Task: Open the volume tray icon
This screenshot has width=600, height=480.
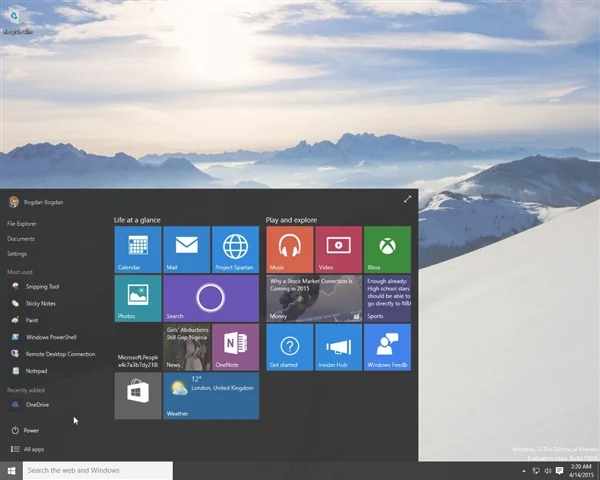Action: [548, 471]
